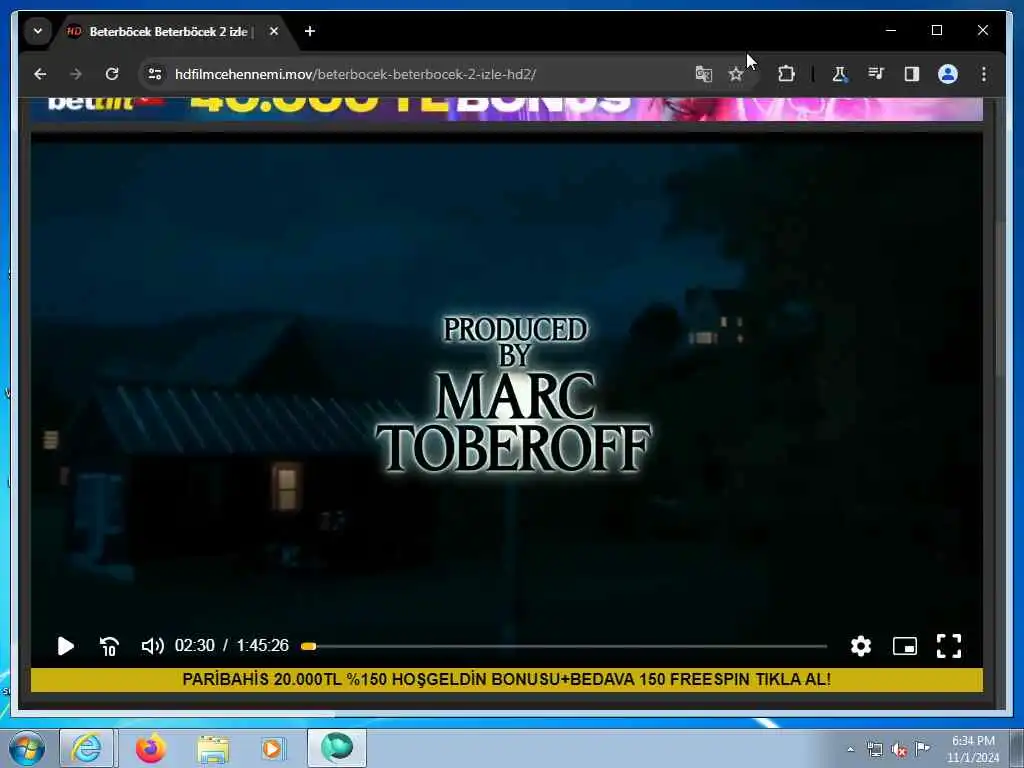This screenshot has width=1024, height=768.
Task: Select the active browser taskbar button
Action: [337, 748]
